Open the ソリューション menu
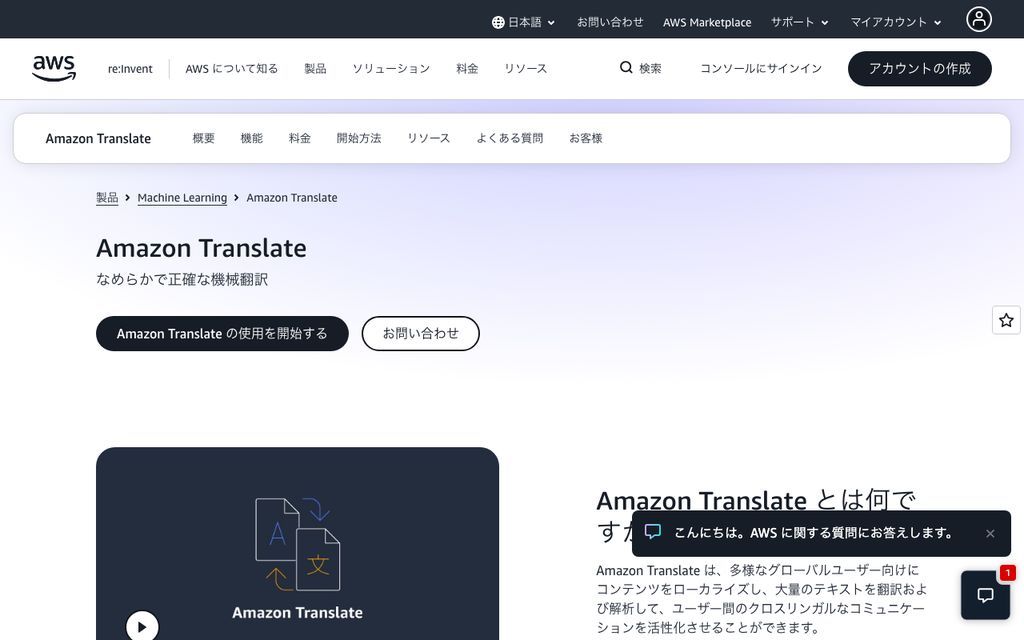This screenshot has height=640, width=1024. pyautogui.click(x=391, y=69)
